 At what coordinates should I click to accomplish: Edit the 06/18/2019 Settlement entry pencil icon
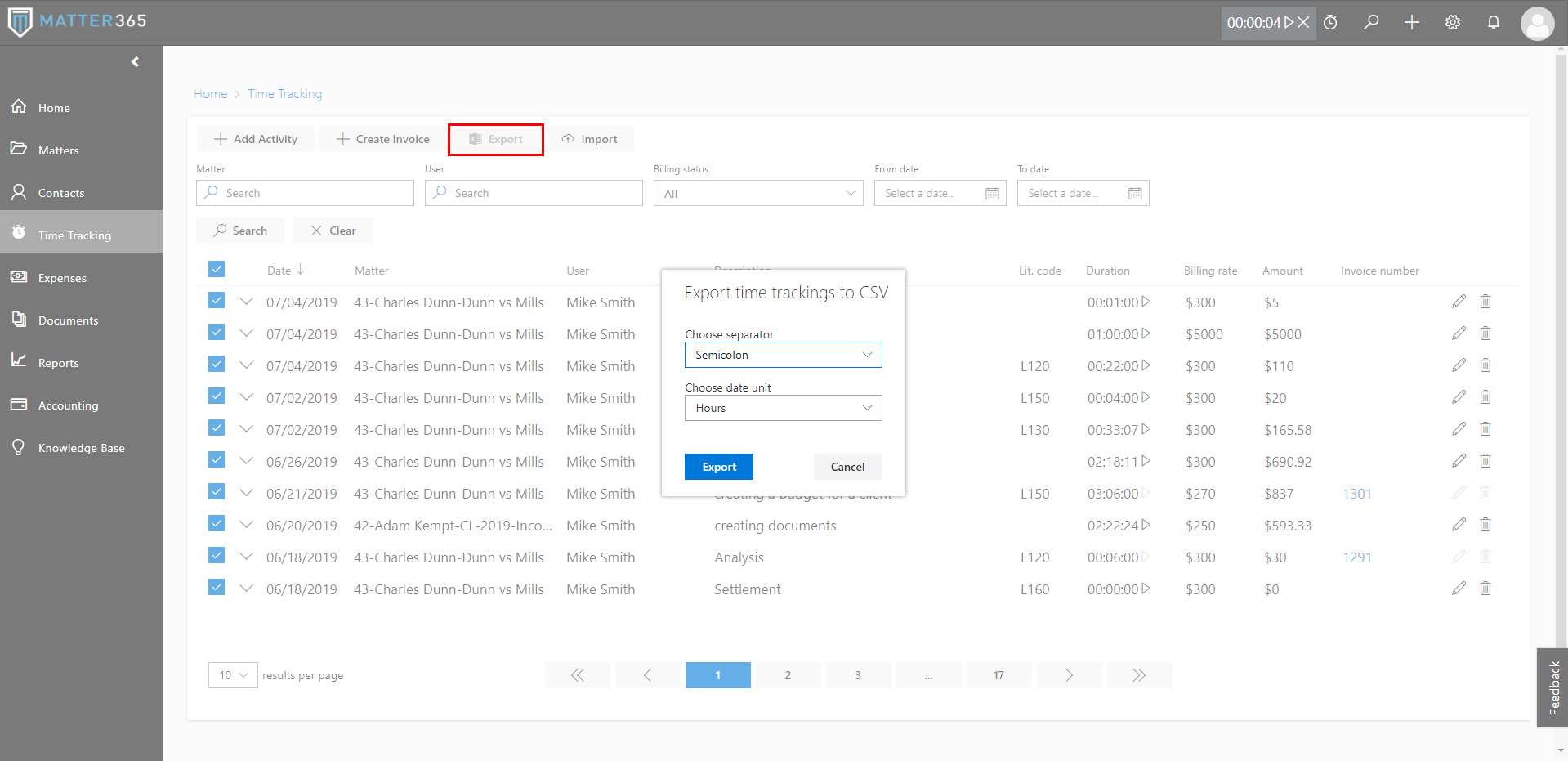(1459, 589)
